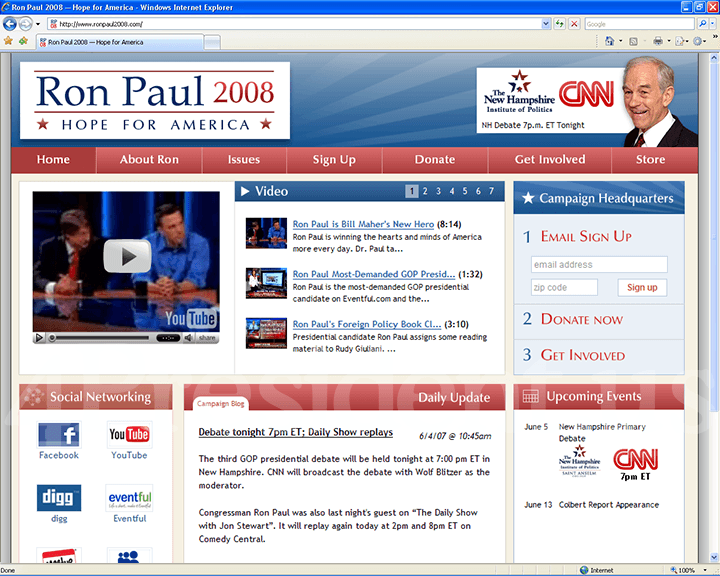Click the email address input field
Screen dimensions: 720x576
coord(599,265)
